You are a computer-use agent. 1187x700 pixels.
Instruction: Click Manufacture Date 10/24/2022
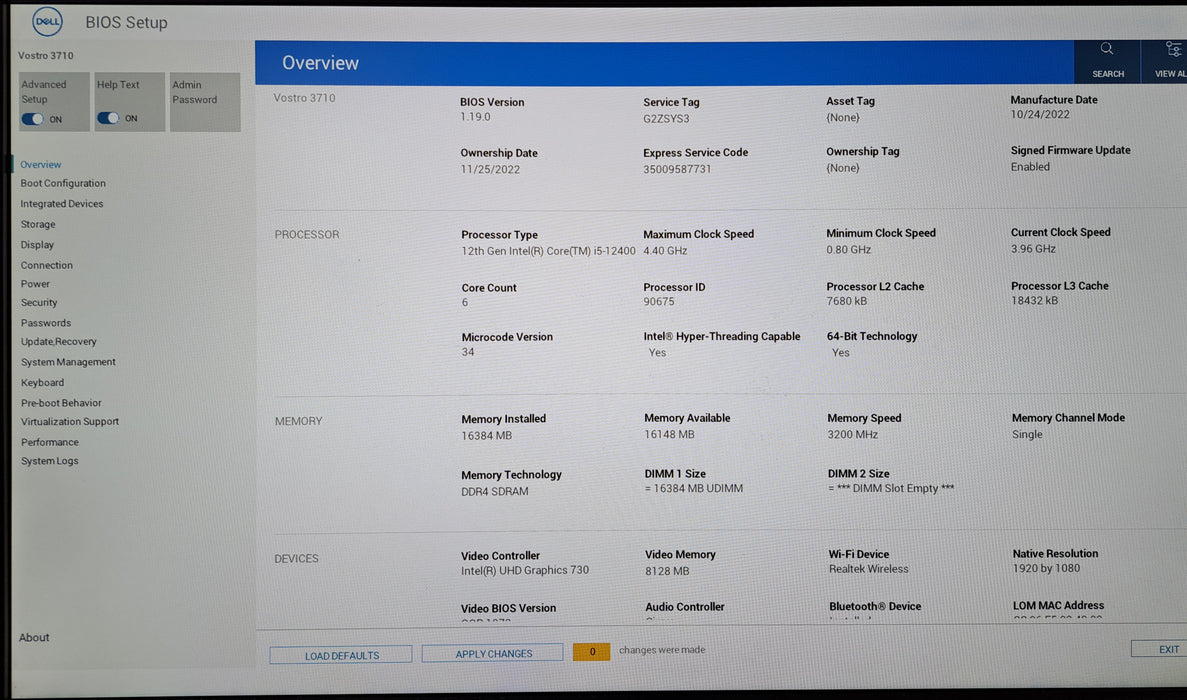[x=1040, y=114]
